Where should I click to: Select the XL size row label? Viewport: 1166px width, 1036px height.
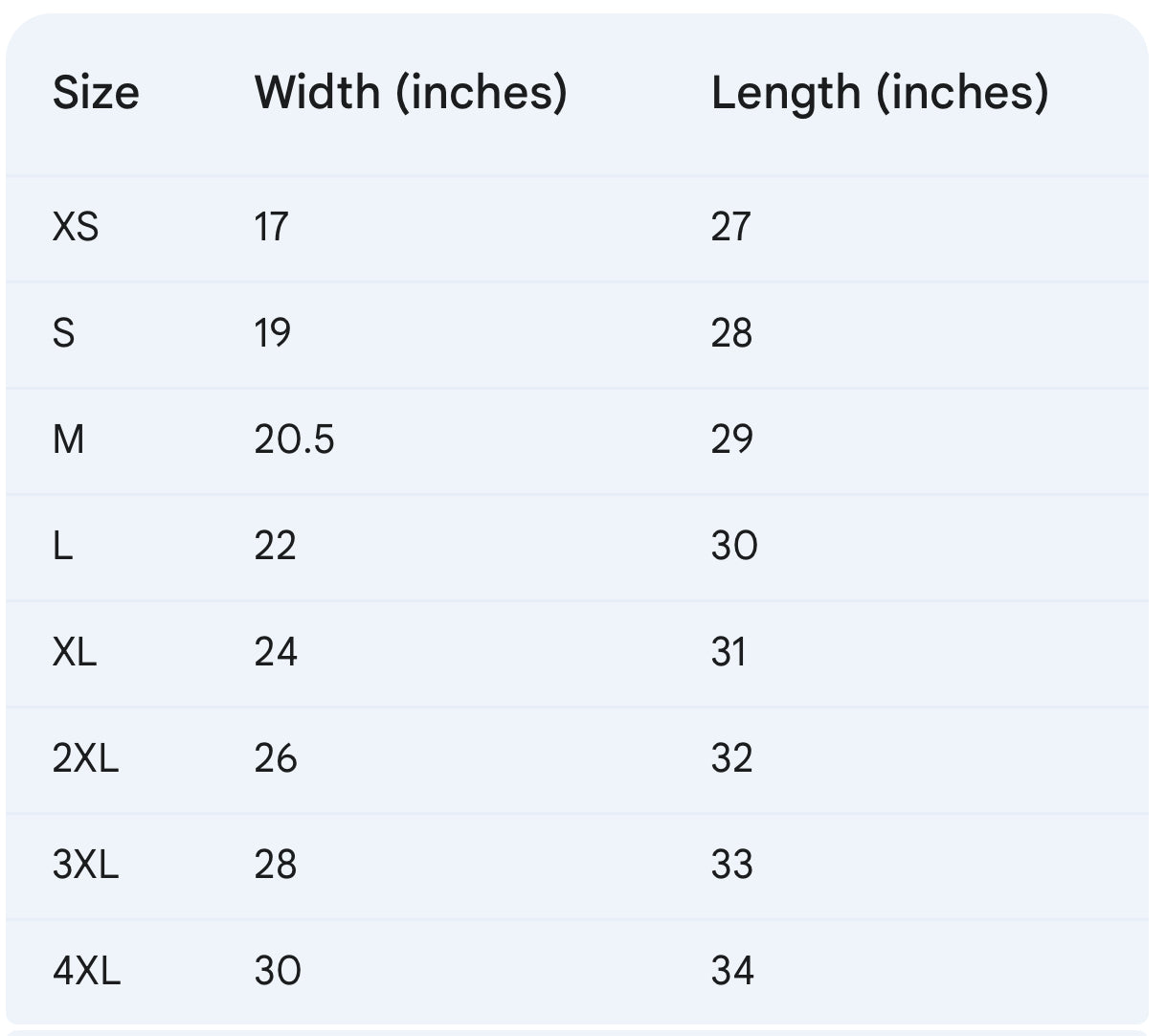point(75,652)
